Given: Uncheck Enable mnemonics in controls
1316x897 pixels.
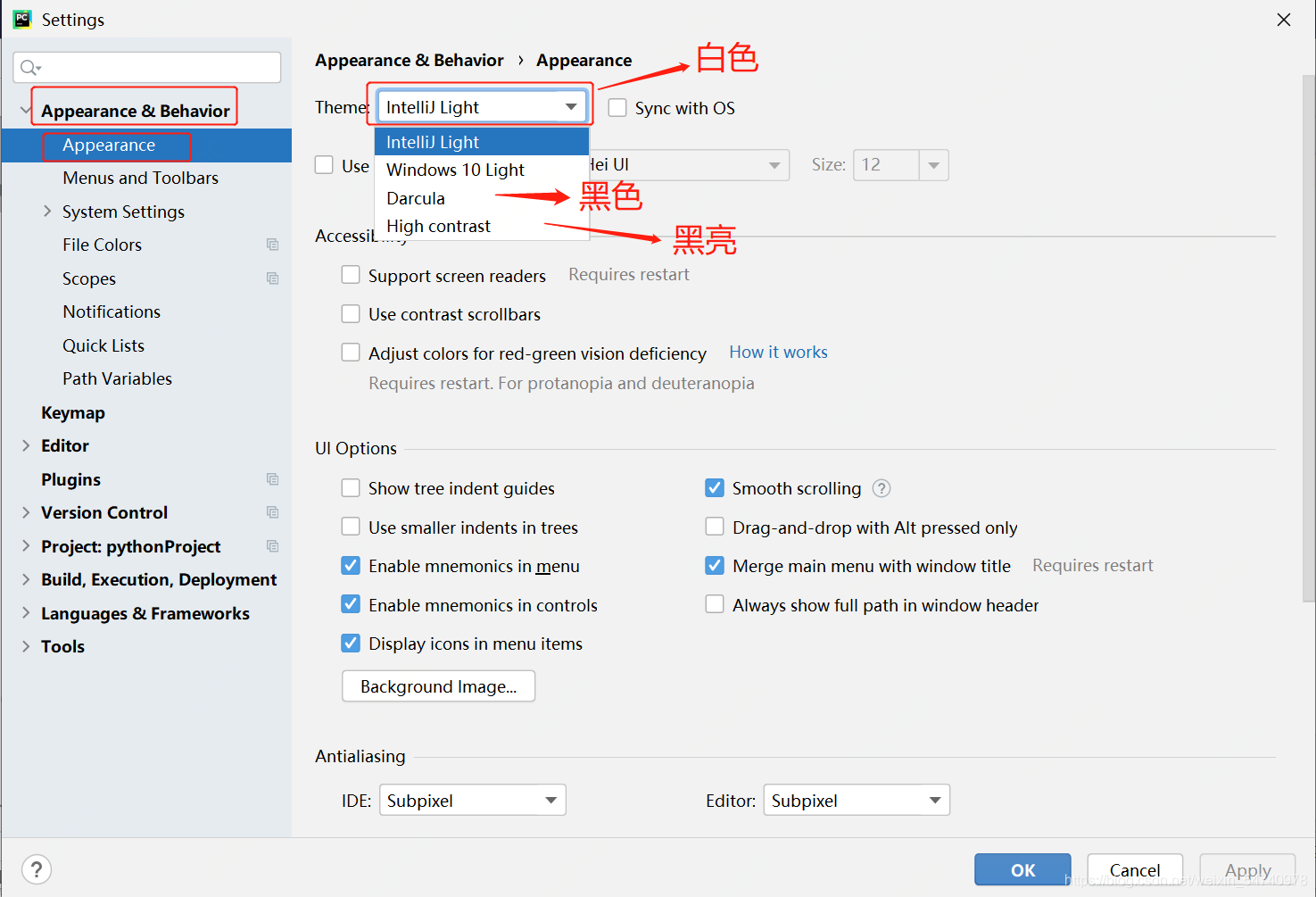Looking at the screenshot, I should [351, 604].
